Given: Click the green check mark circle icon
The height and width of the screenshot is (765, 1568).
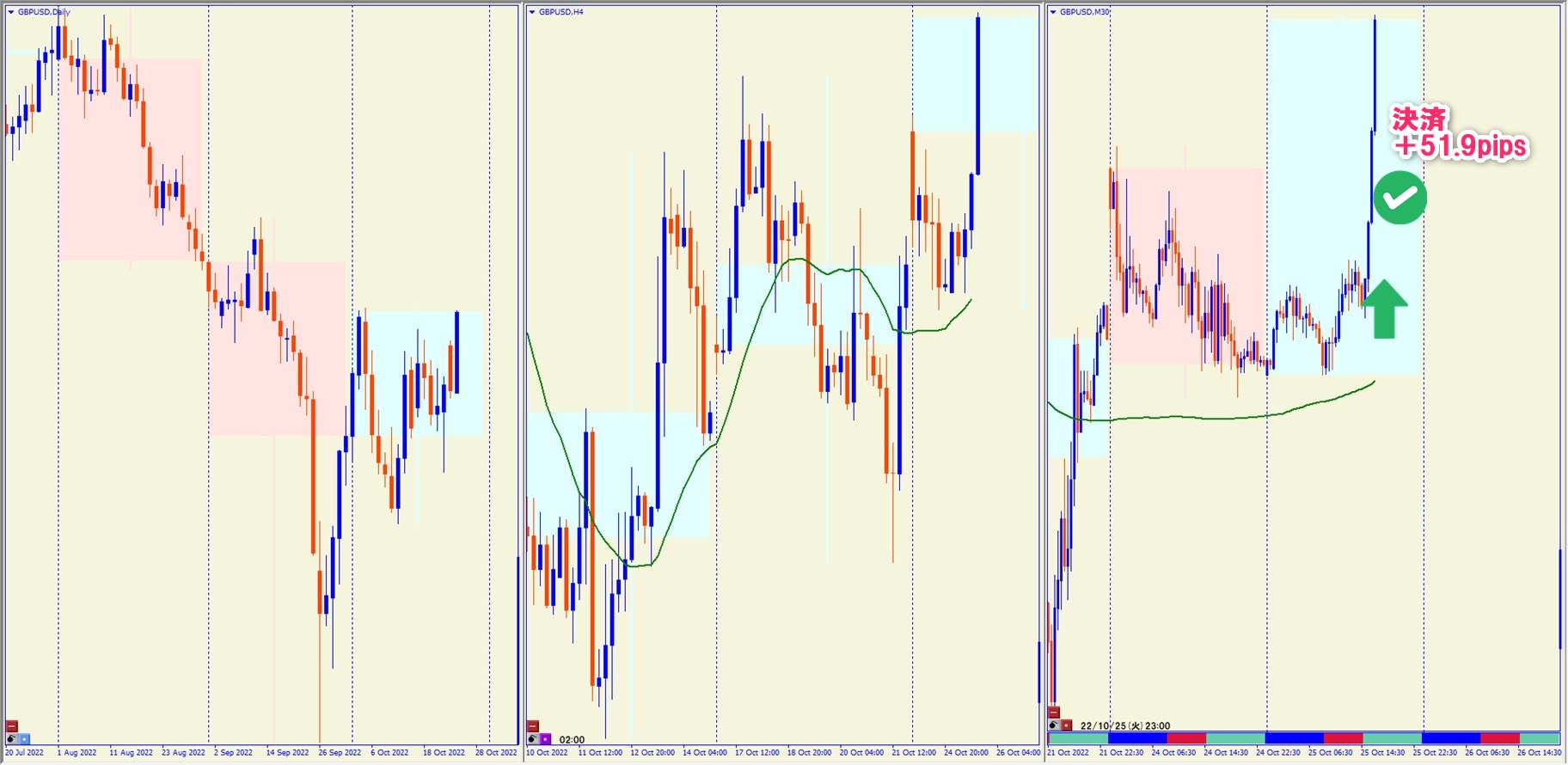Looking at the screenshot, I should pos(1400,198).
